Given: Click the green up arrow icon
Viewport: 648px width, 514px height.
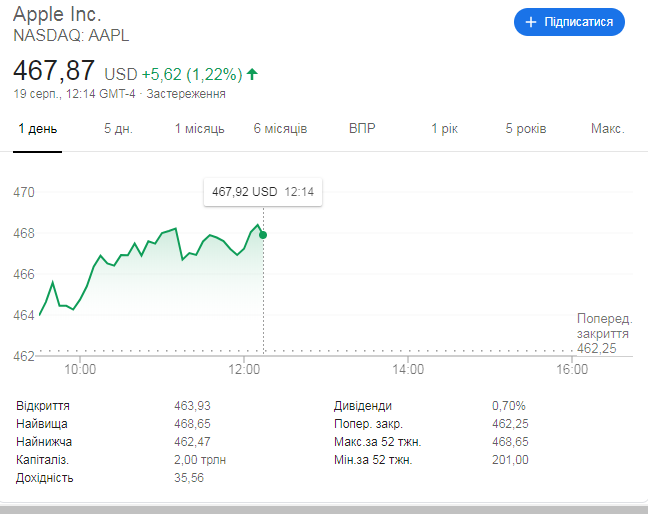Looking at the screenshot, I should tap(252, 74).
